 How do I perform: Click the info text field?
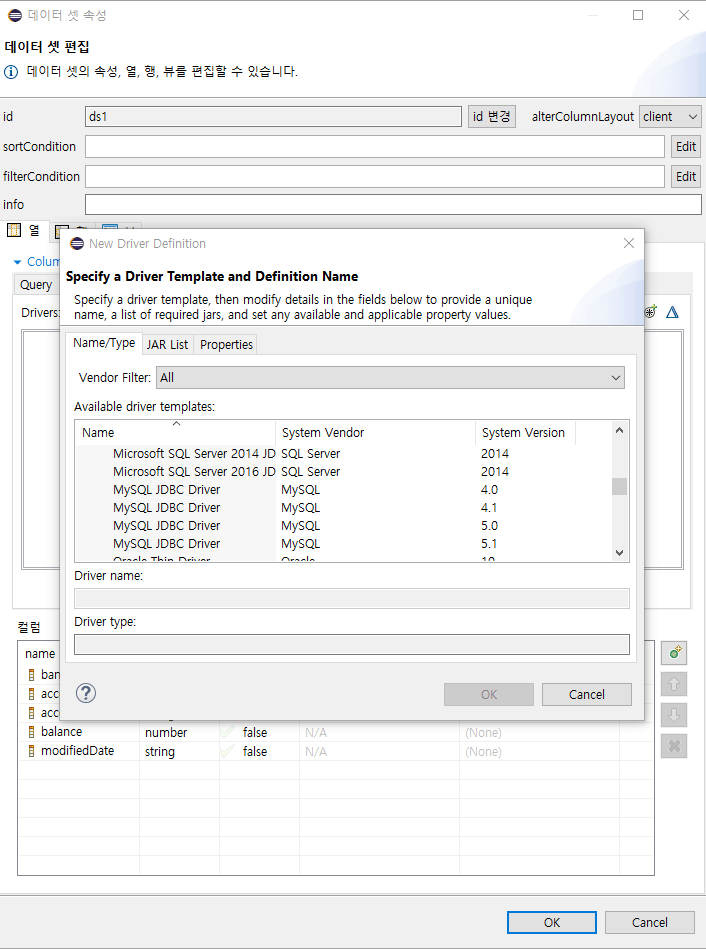(x=393, y=204)
